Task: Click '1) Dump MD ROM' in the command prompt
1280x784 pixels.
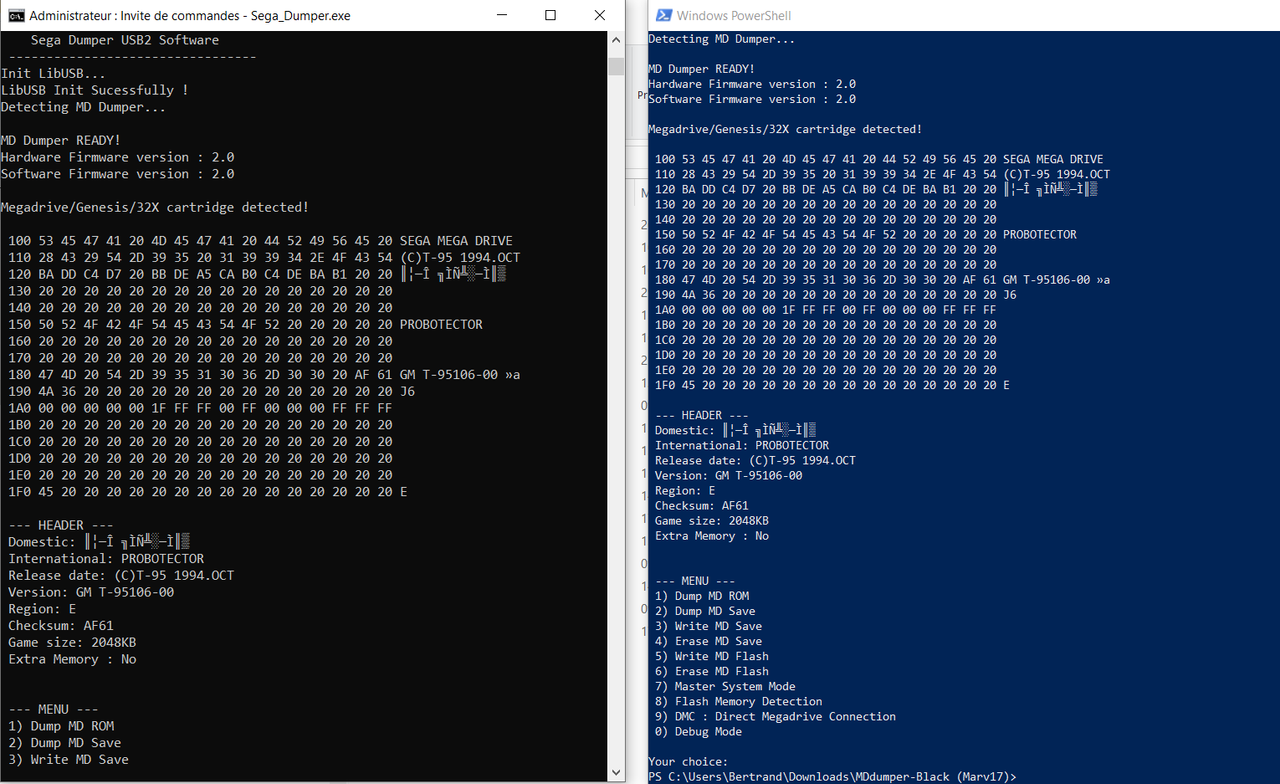Action: [61, 726]
